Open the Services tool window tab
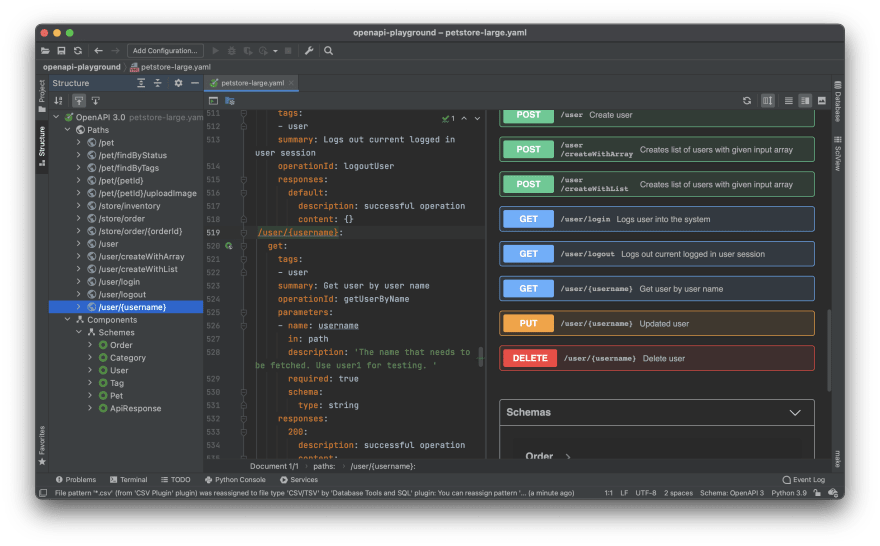Image resolution: width=880 pixels, height=546 pixels. pyautogui.click(x=299, y=480)
